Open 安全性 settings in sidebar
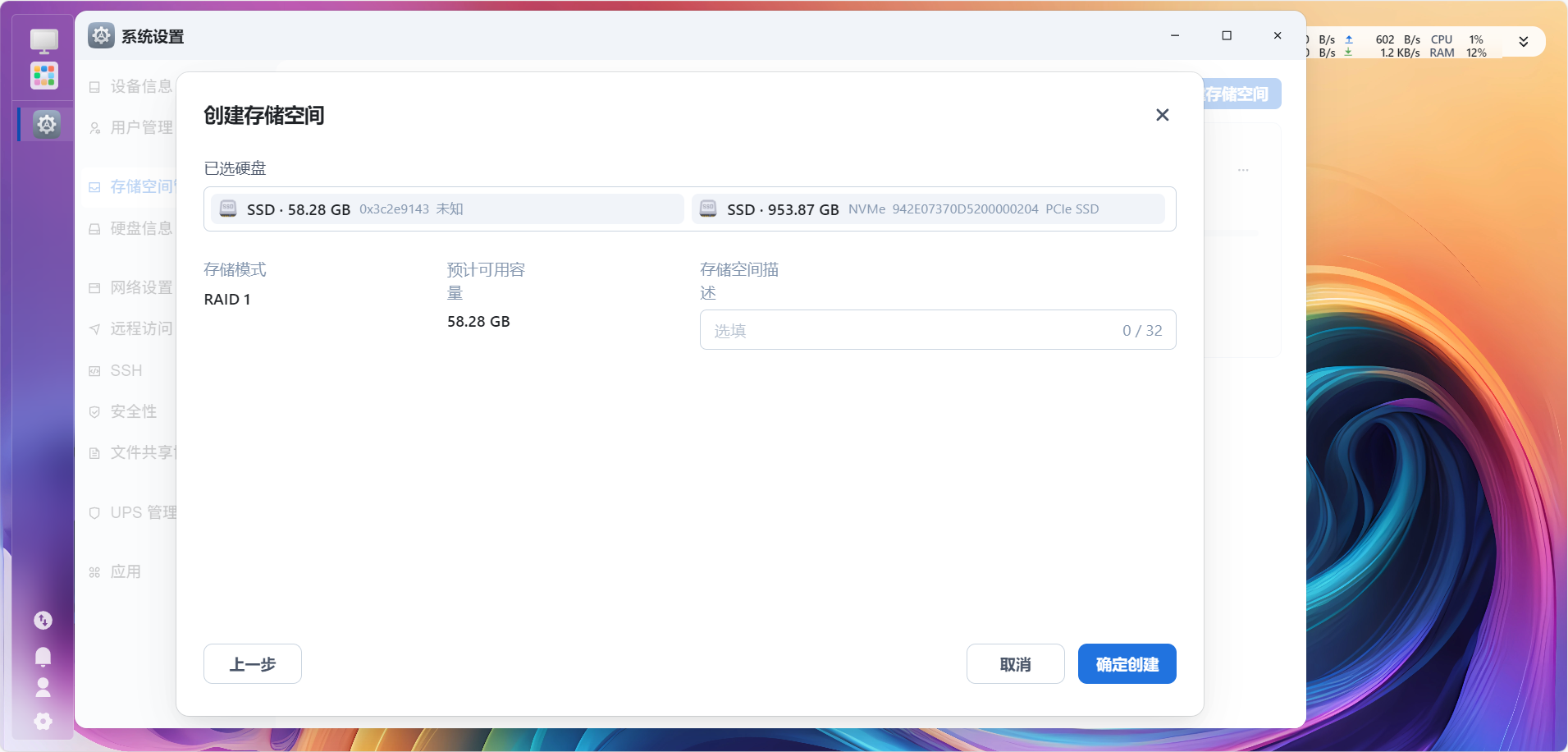The height and width of the screenshot is (752, 1568). pos(133,411)
